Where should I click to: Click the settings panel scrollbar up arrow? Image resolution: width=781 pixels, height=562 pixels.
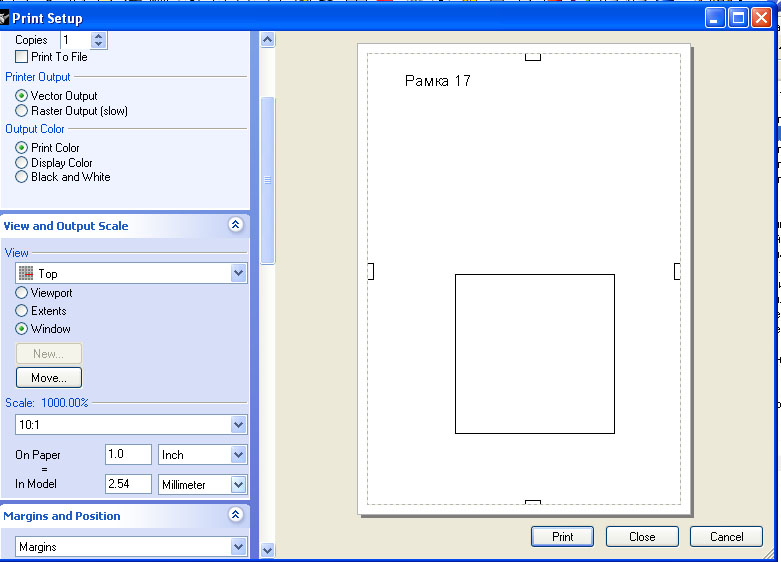point(267,39)
